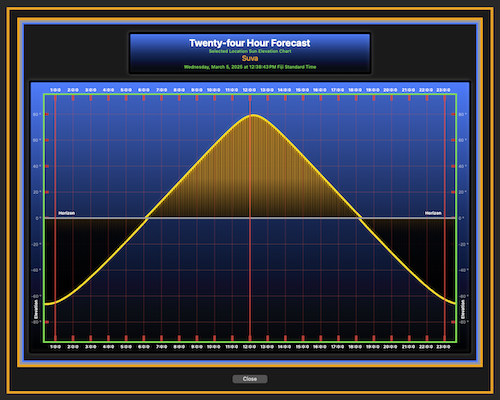Click the -40° label on left axis
This screenshot has height=400, width=500.
[x=36, y=270]
